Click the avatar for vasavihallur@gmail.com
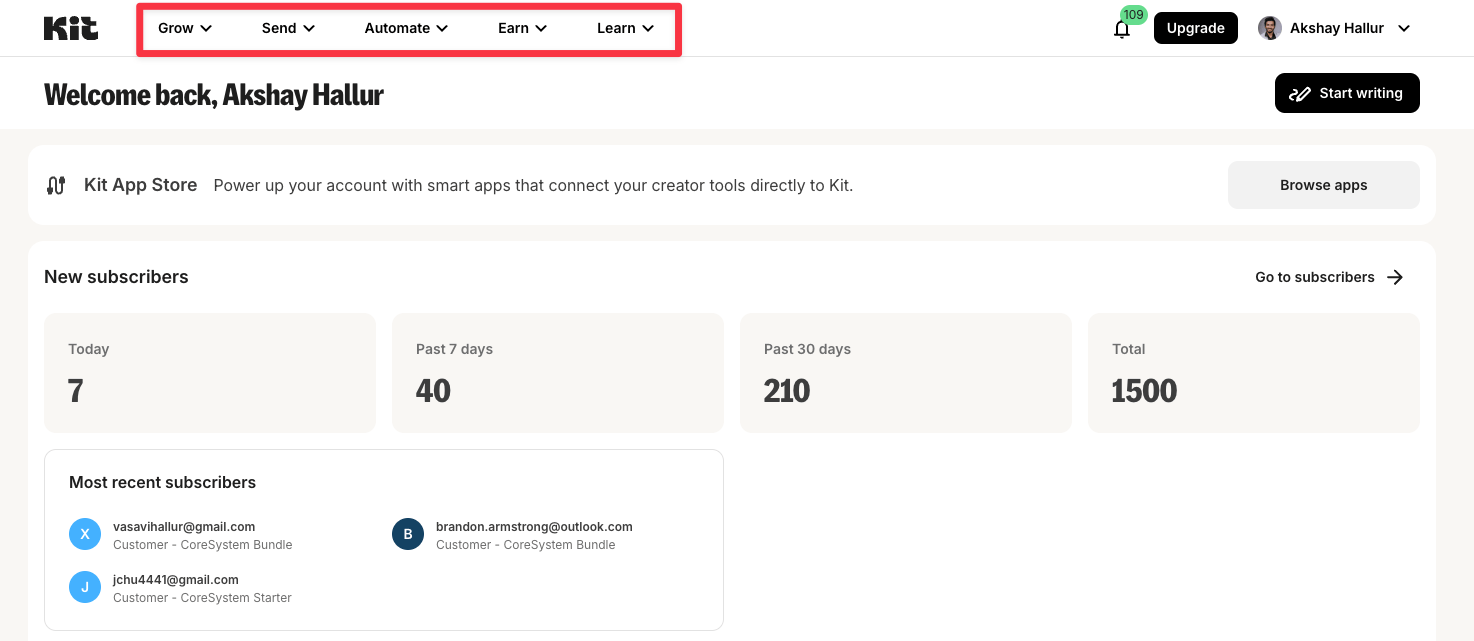Screen dimensions: 1474x641 [85, 534]
